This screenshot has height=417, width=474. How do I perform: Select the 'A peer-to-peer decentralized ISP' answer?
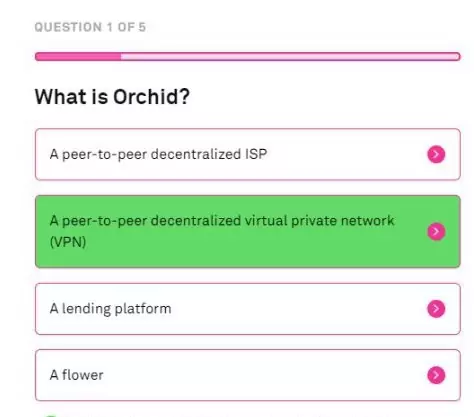(x=248, y=154)
